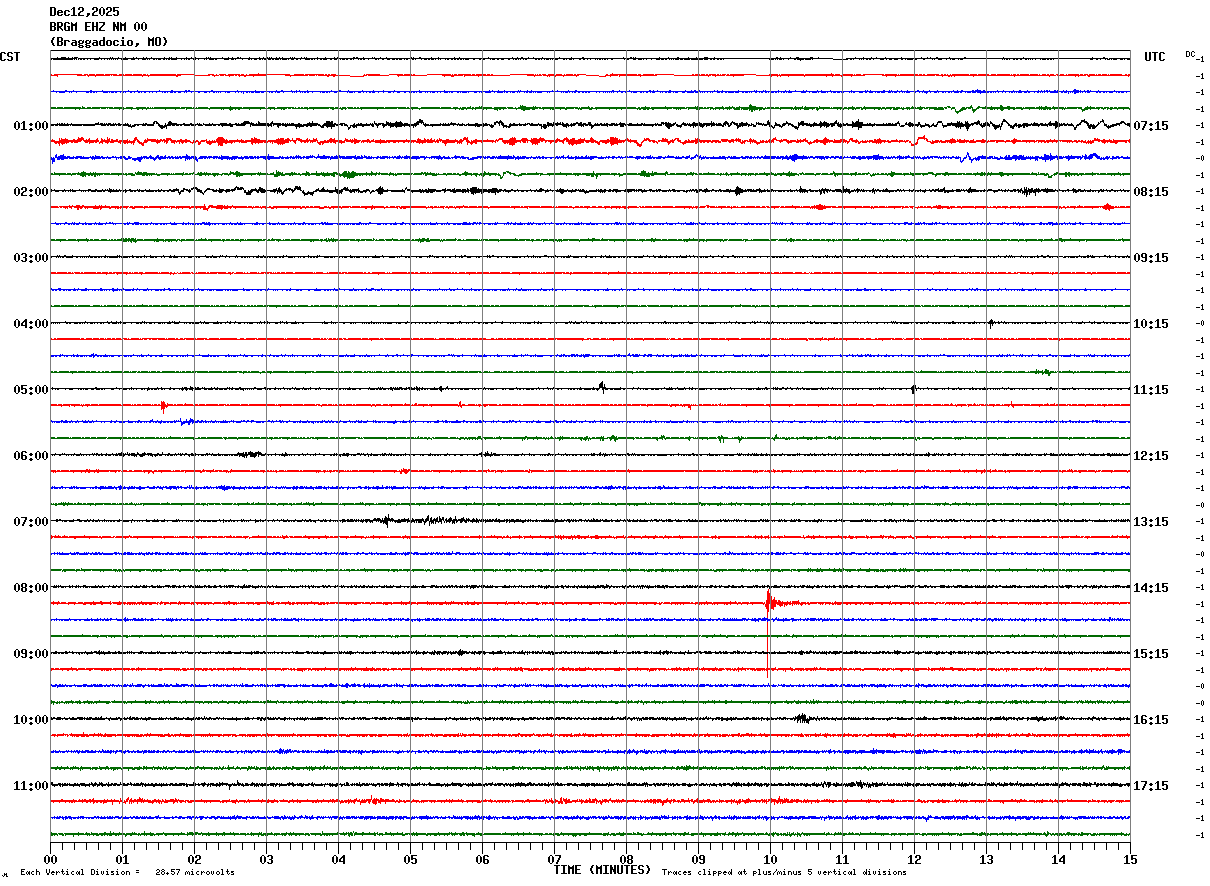The image size is (1210, 886).
Task: Select the 01:00 CST row label
Action: coord(31,126)
